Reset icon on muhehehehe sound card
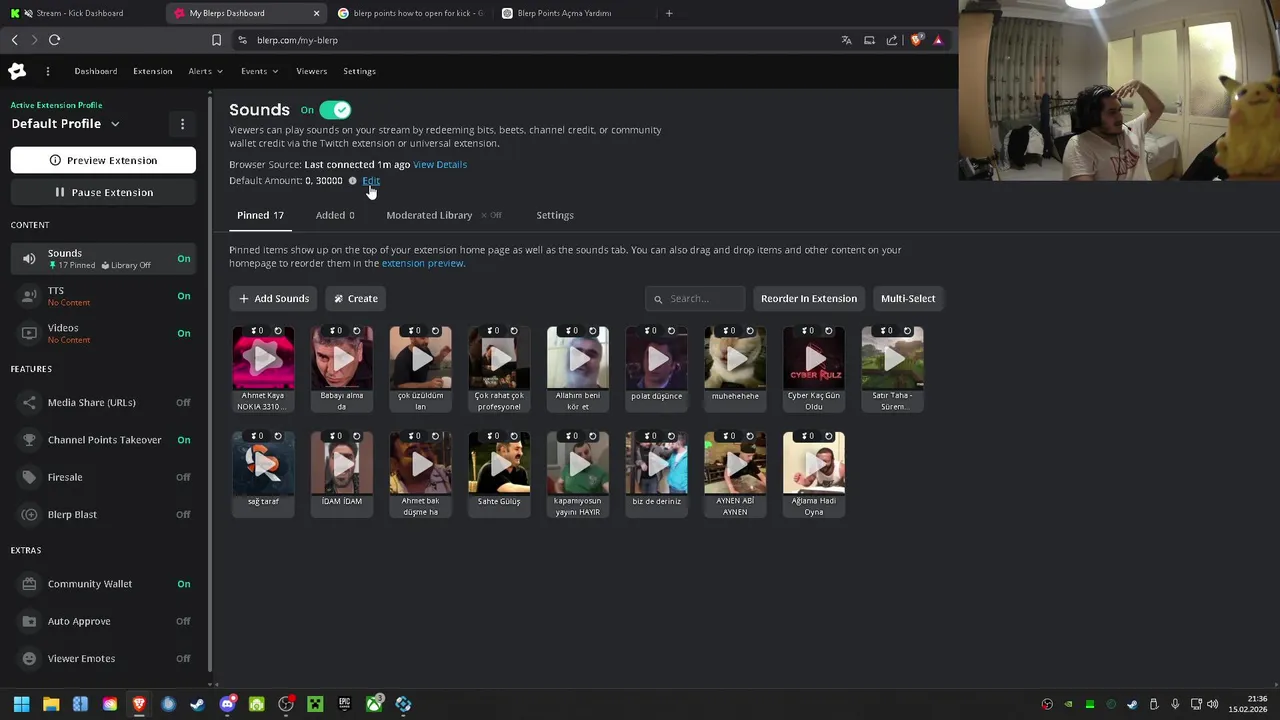This screenshot has height=720, width=1280. pyautogui.click(x=750, y=331)
